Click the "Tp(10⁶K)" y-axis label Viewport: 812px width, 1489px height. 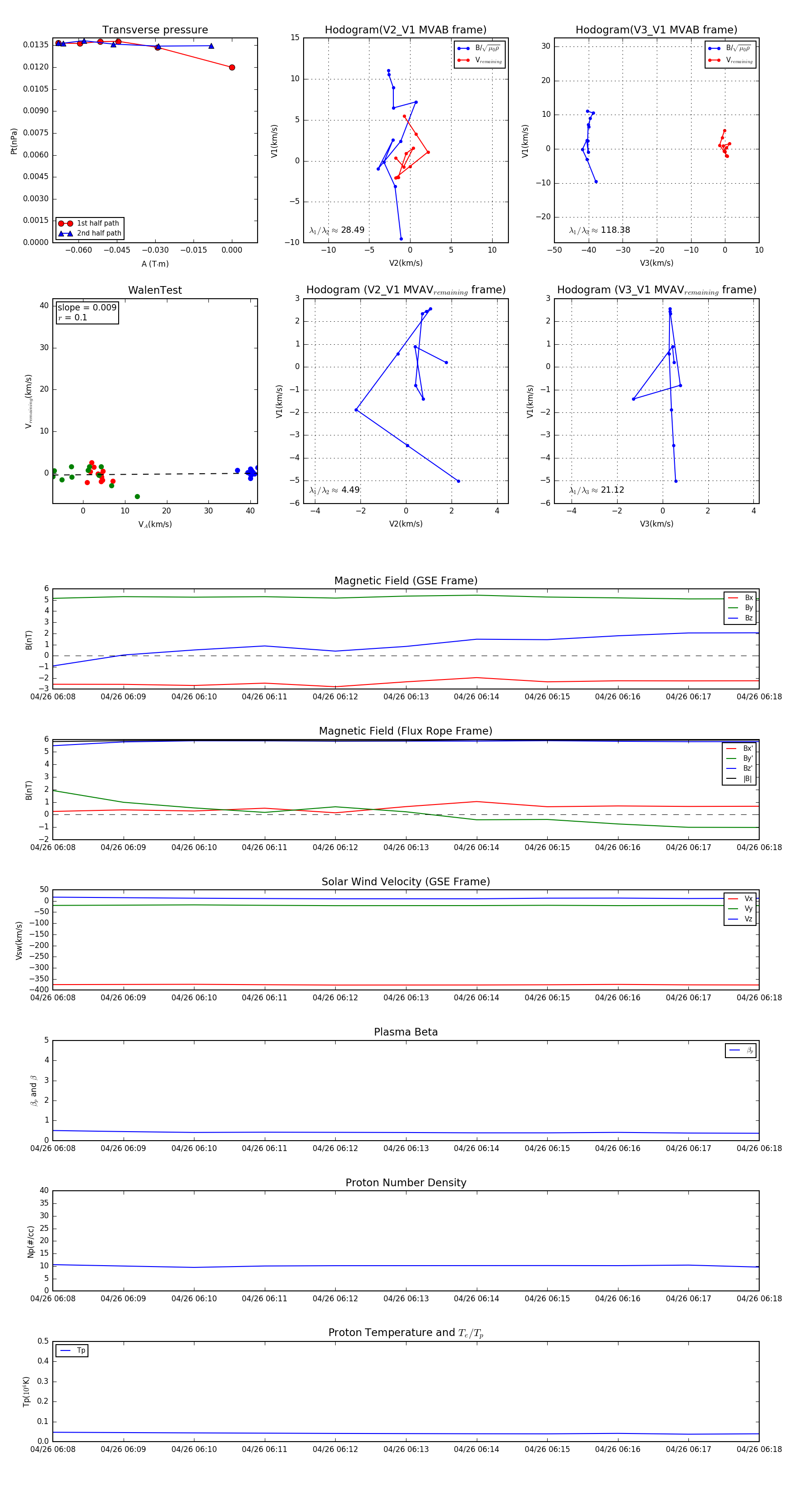(x=27, y=1392)
